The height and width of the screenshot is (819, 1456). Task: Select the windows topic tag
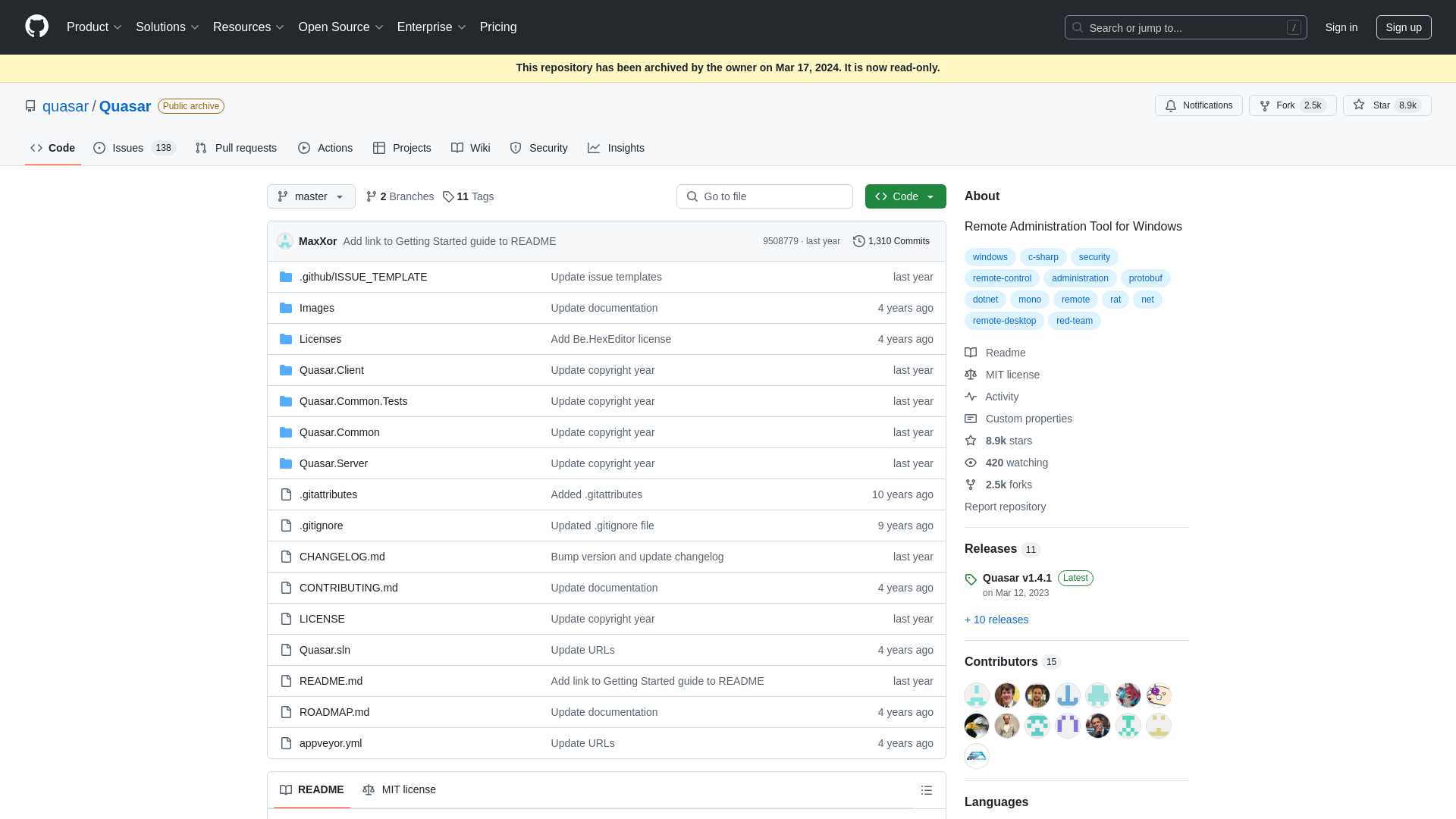pyautogui.click(x=990, y=257)
